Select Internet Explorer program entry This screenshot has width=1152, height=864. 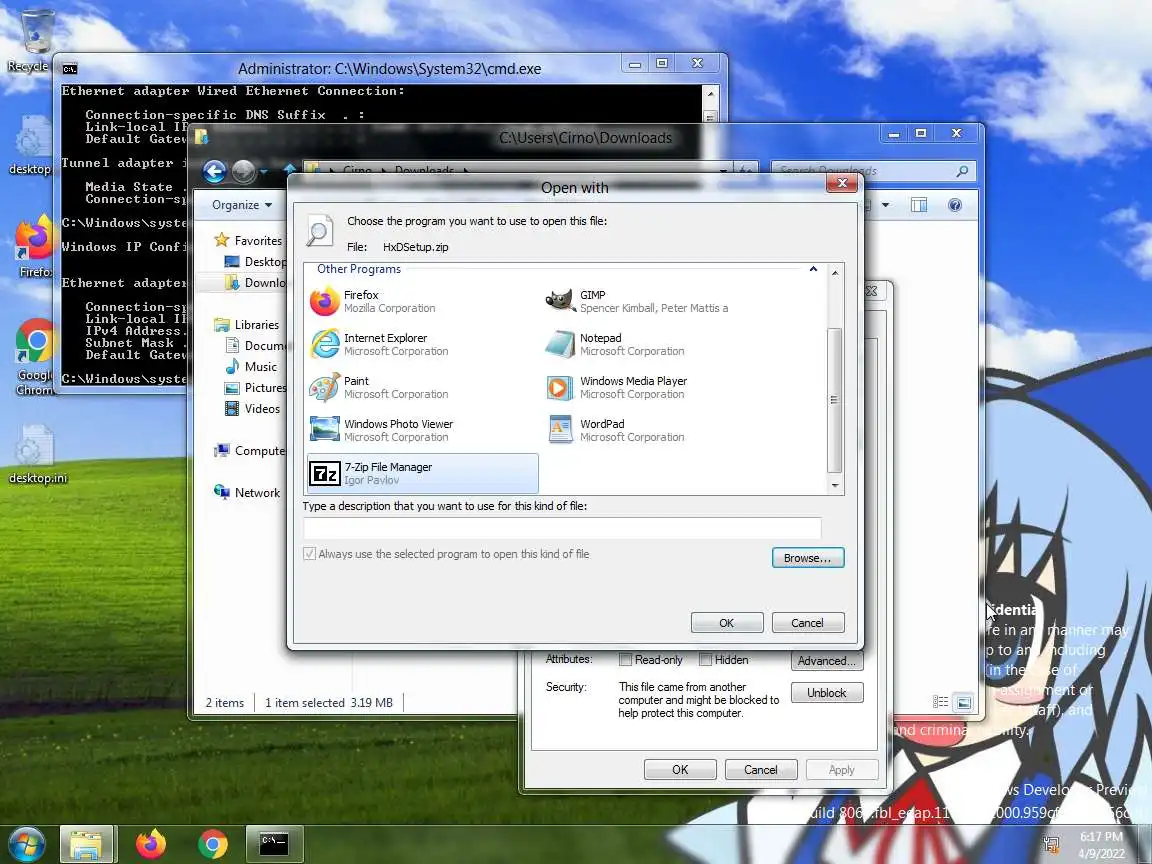422,344
